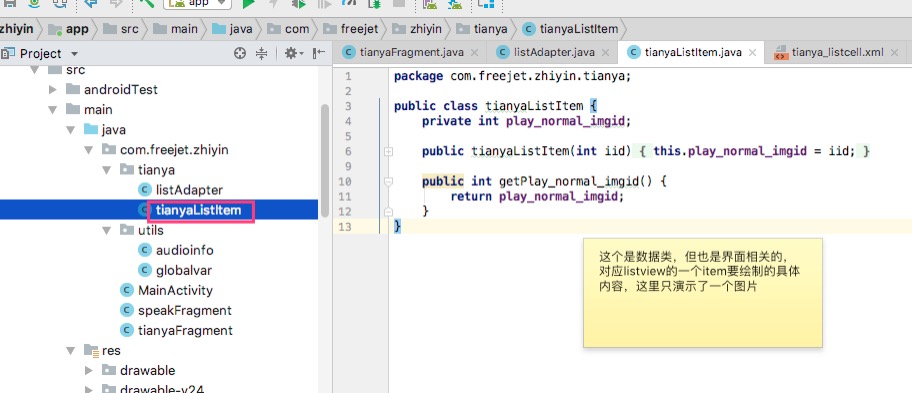This screenshot has height=393, width=912.
Task: Open Project panel gear settings
Action: pos(294,53)
